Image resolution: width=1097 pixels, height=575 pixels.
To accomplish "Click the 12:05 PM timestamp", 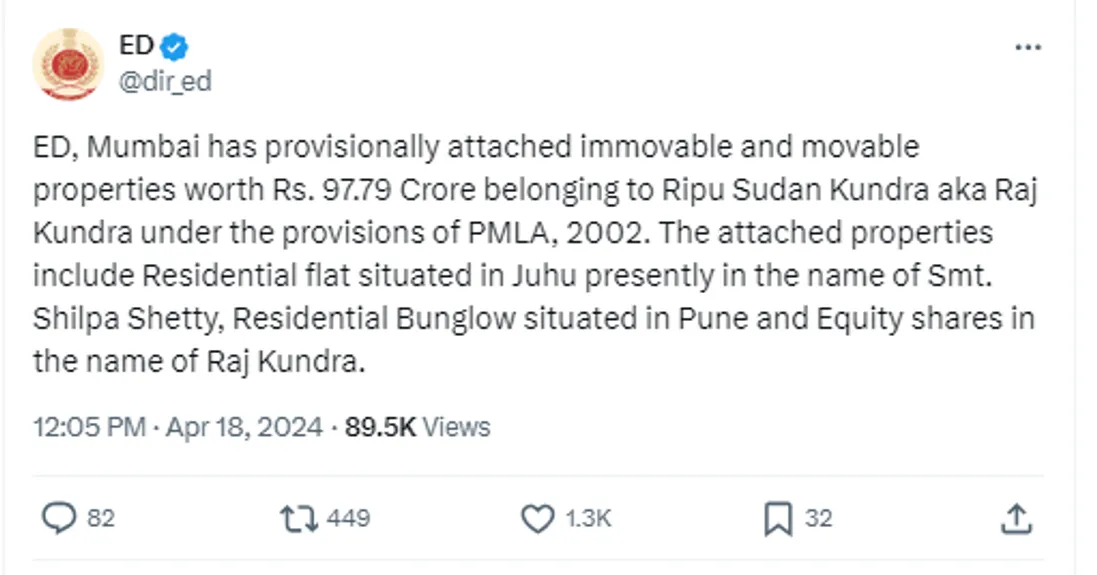I will [x=90, y=428].
